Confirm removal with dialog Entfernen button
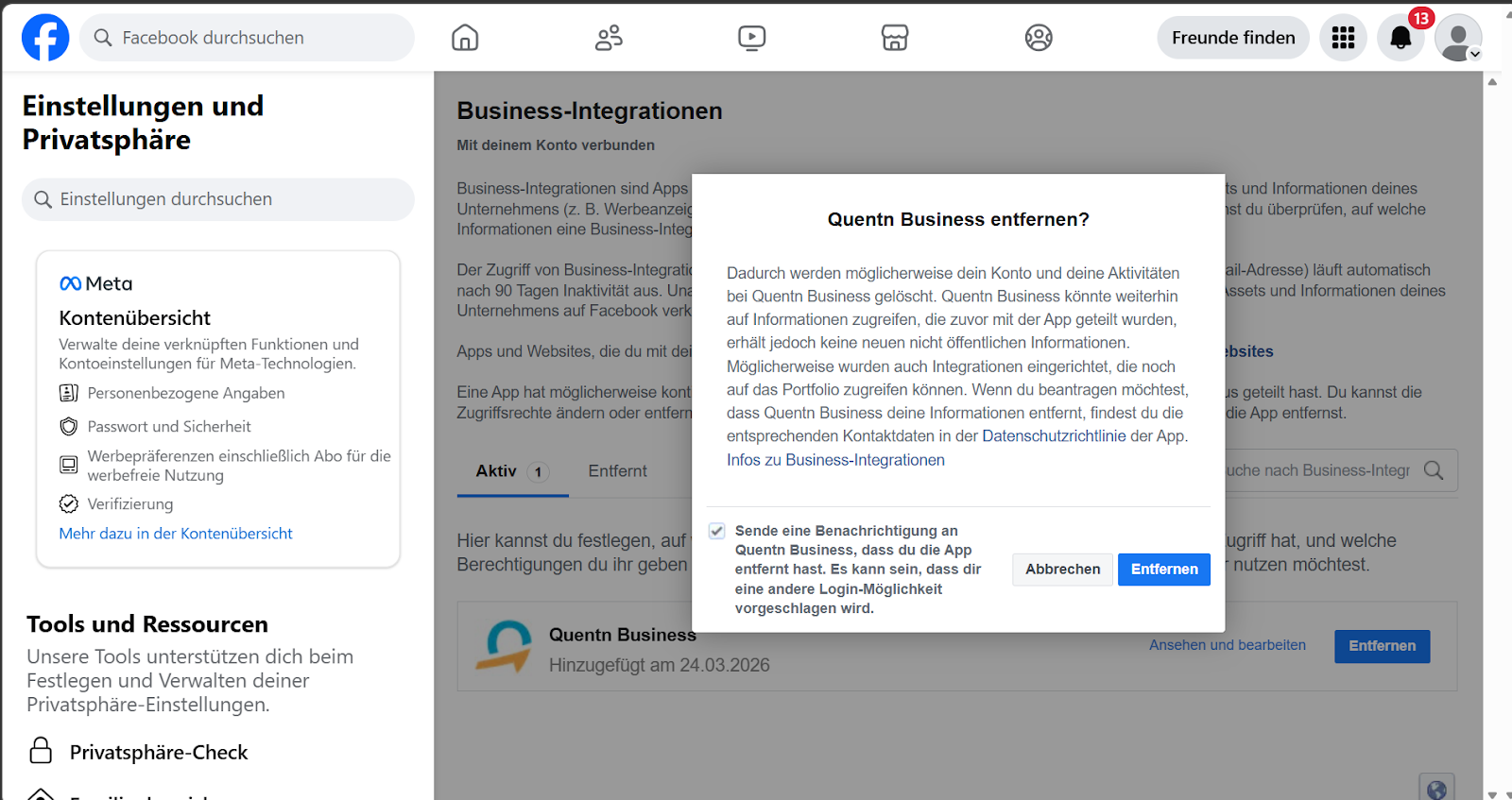The image size is (1512, 800). (x=1163, y=570)
